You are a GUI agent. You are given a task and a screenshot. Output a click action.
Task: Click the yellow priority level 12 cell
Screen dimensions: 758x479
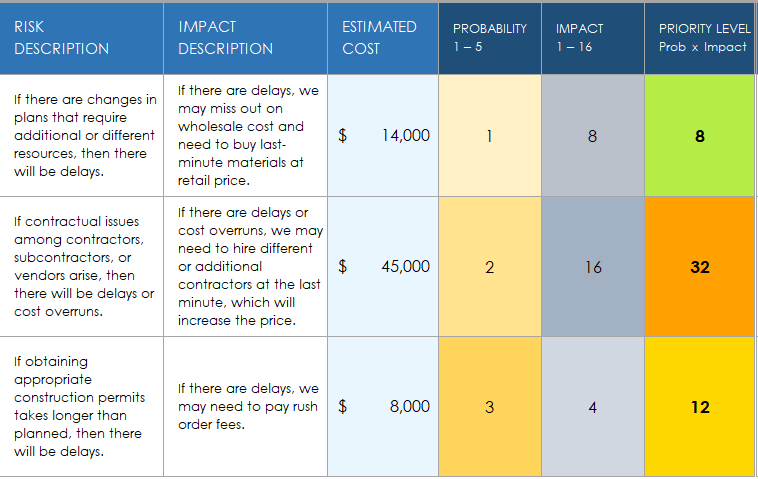click(x=700, y=407)
